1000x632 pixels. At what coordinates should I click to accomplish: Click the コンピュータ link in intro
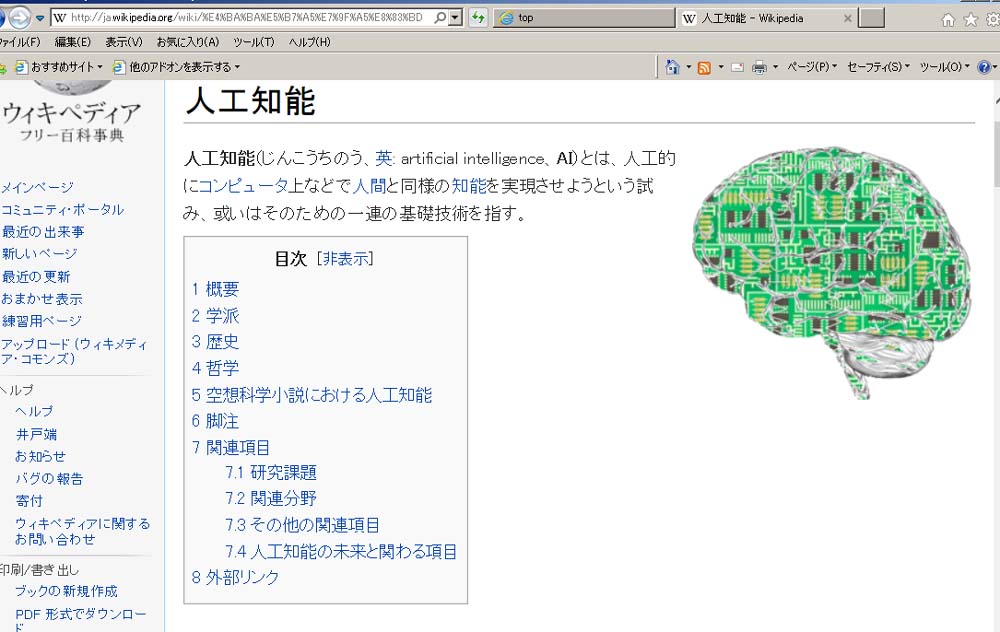[x=243, y=186]
